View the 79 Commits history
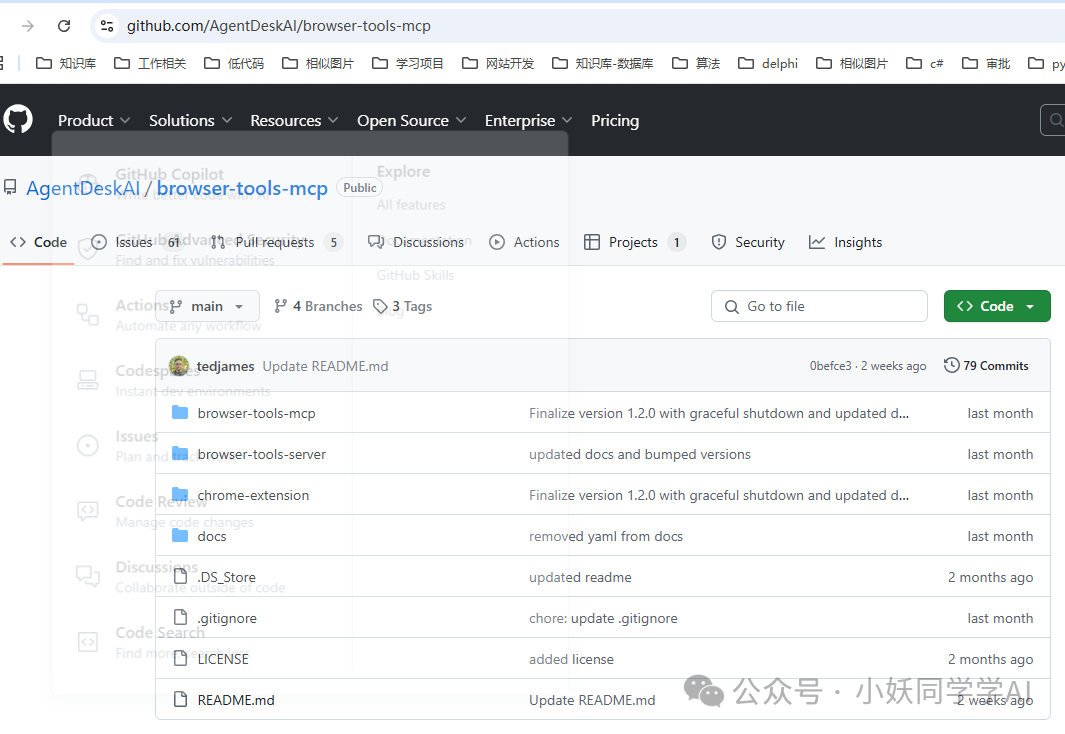 click(986, 365)
